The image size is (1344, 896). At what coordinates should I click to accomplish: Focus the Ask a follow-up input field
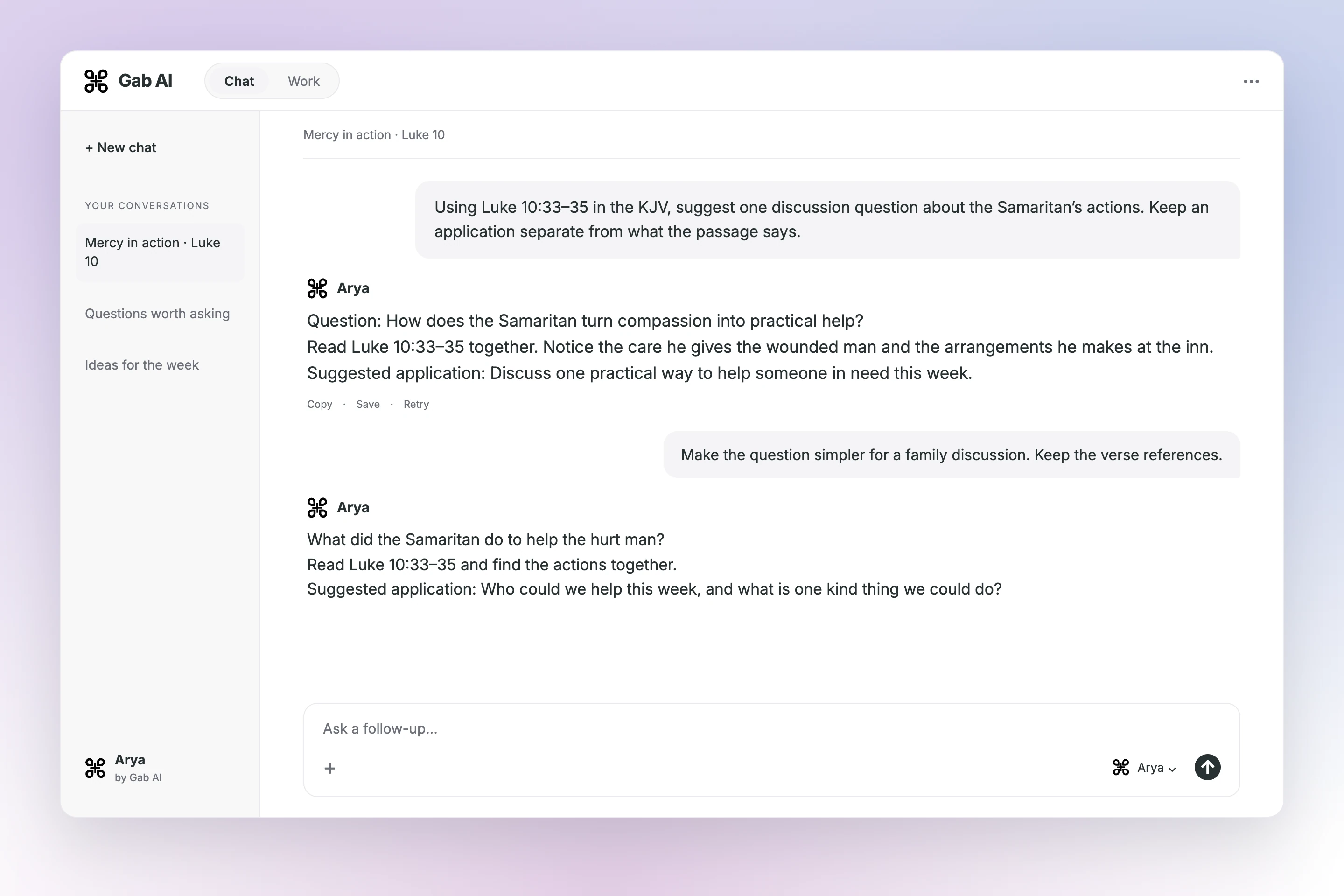click(771, 728)
